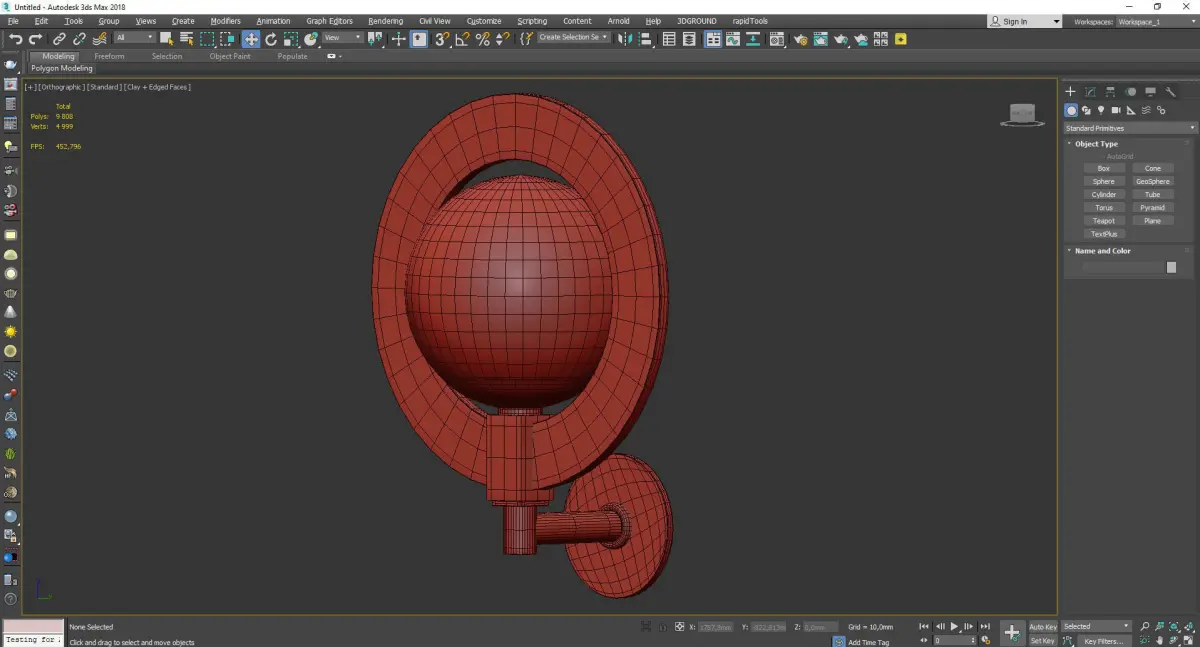Click the object color swatch
Viewport: 1200px width, 647px height.
(x=1171, y=267)
